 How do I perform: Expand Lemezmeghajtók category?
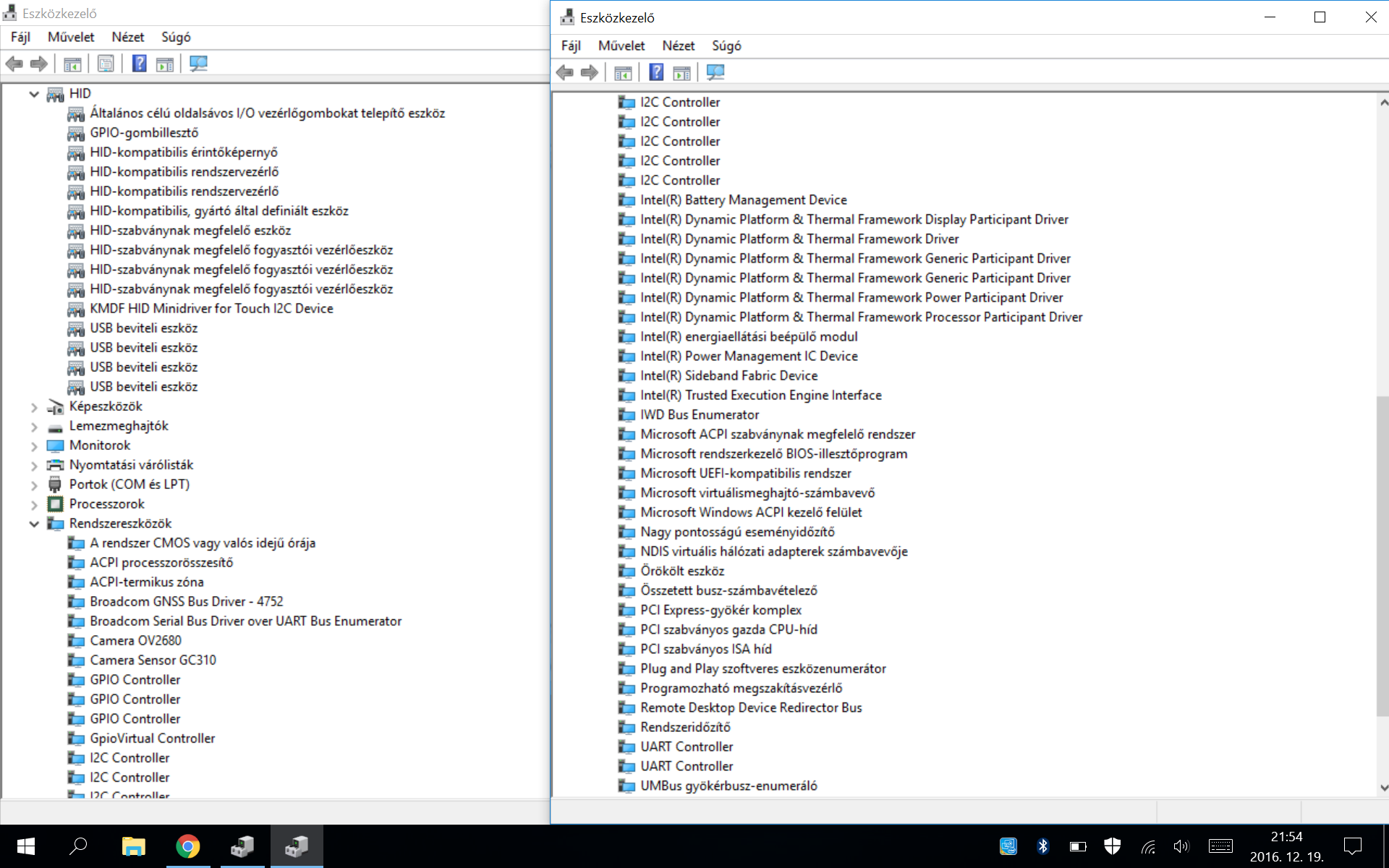pyautogui.click(x=34, y=426)
